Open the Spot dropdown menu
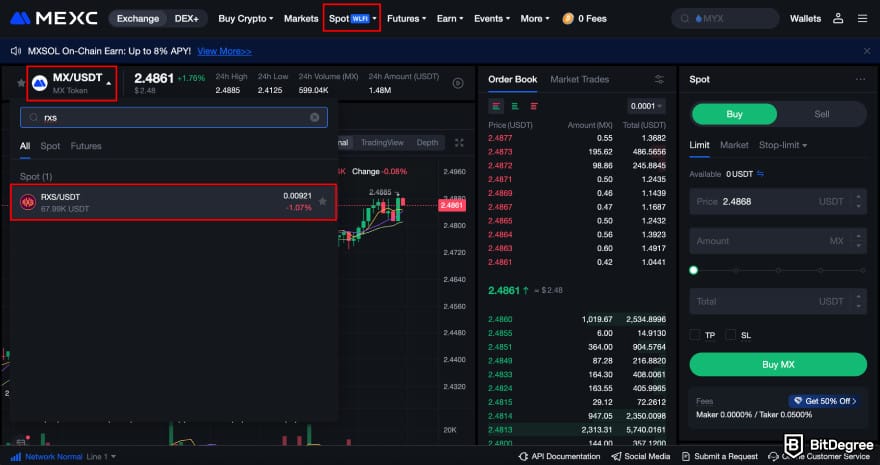The image size is (880, 465). 352,19
